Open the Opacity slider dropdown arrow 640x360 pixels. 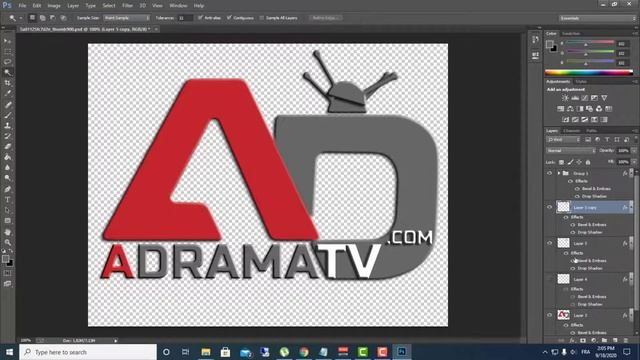(633, 151)
